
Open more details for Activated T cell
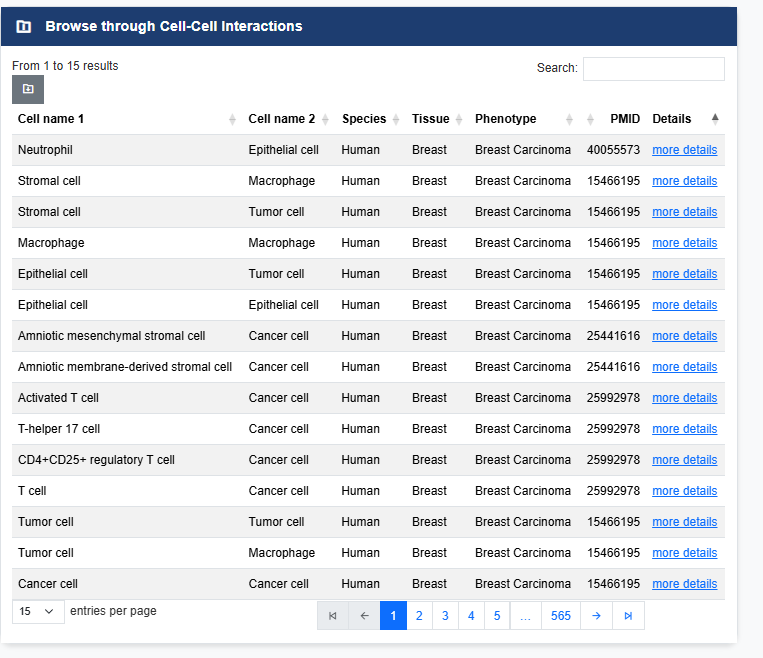(684, 398)
